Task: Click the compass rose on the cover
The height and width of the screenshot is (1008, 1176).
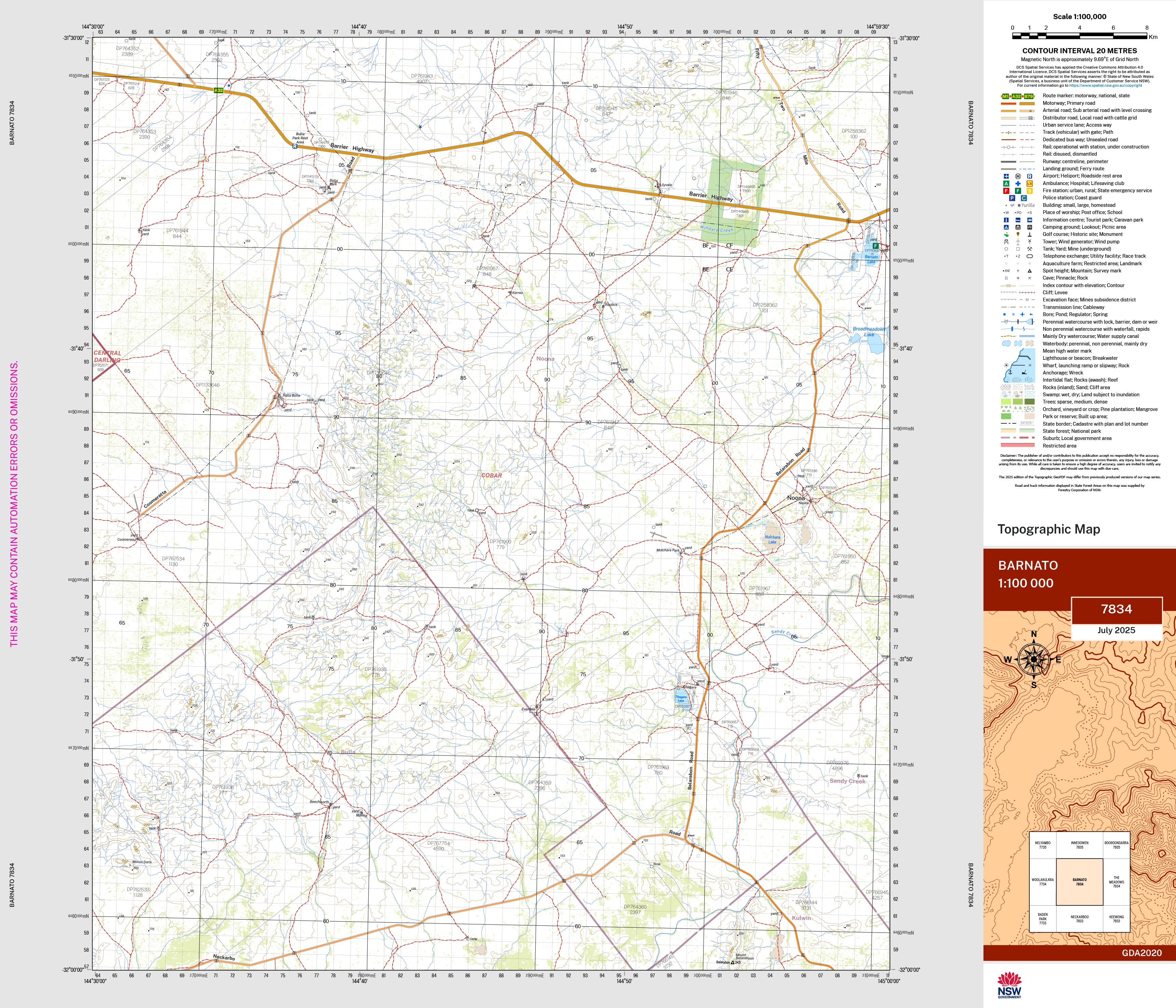Action: 1034,659
